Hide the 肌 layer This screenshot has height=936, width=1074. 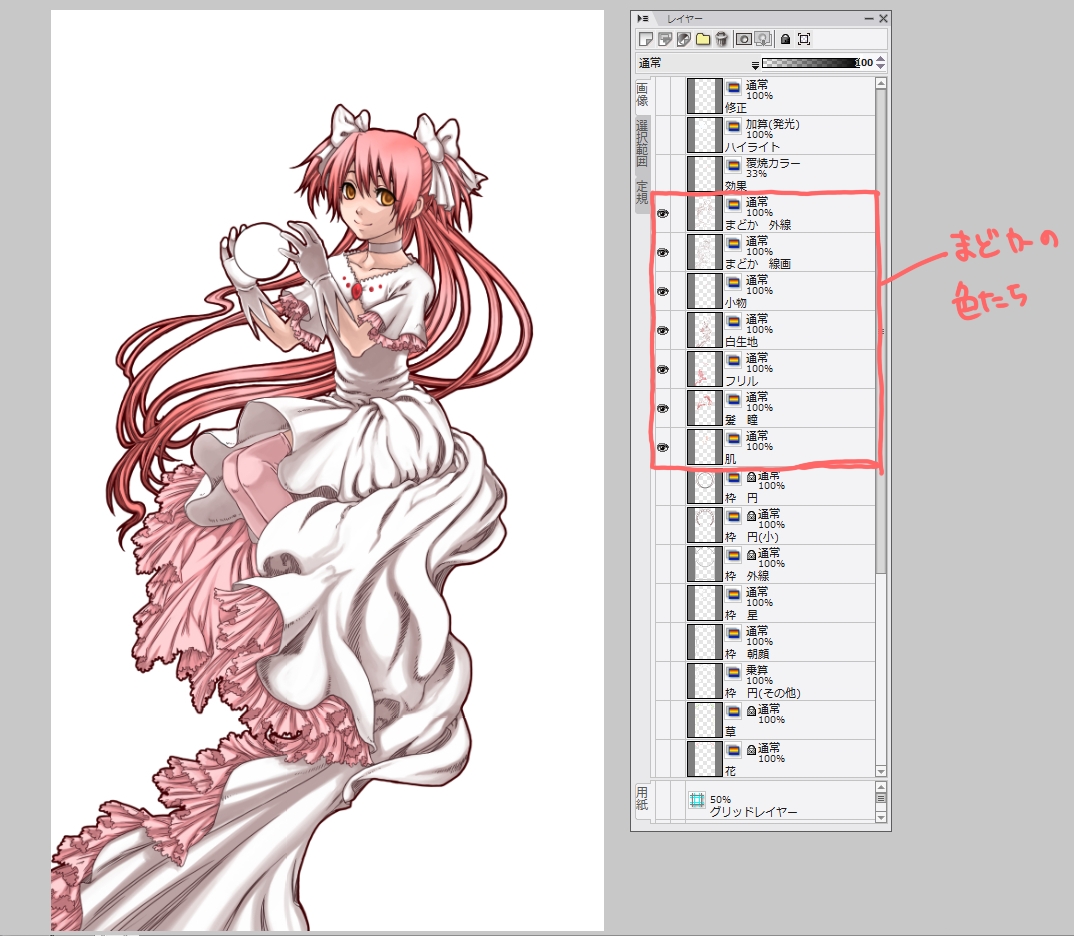pos(662,448)
